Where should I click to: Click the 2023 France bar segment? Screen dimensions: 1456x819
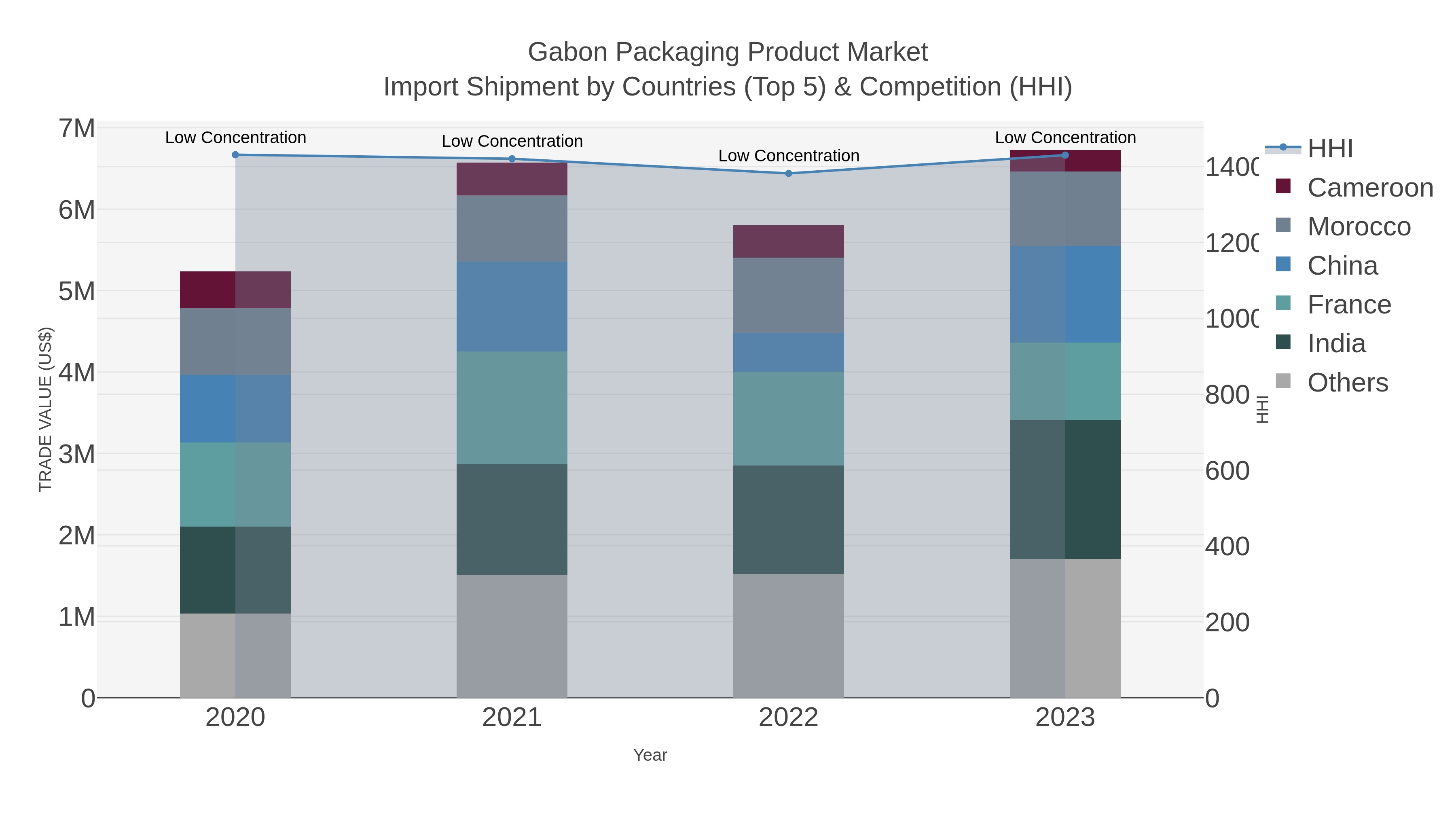[x=1065, y=381]
